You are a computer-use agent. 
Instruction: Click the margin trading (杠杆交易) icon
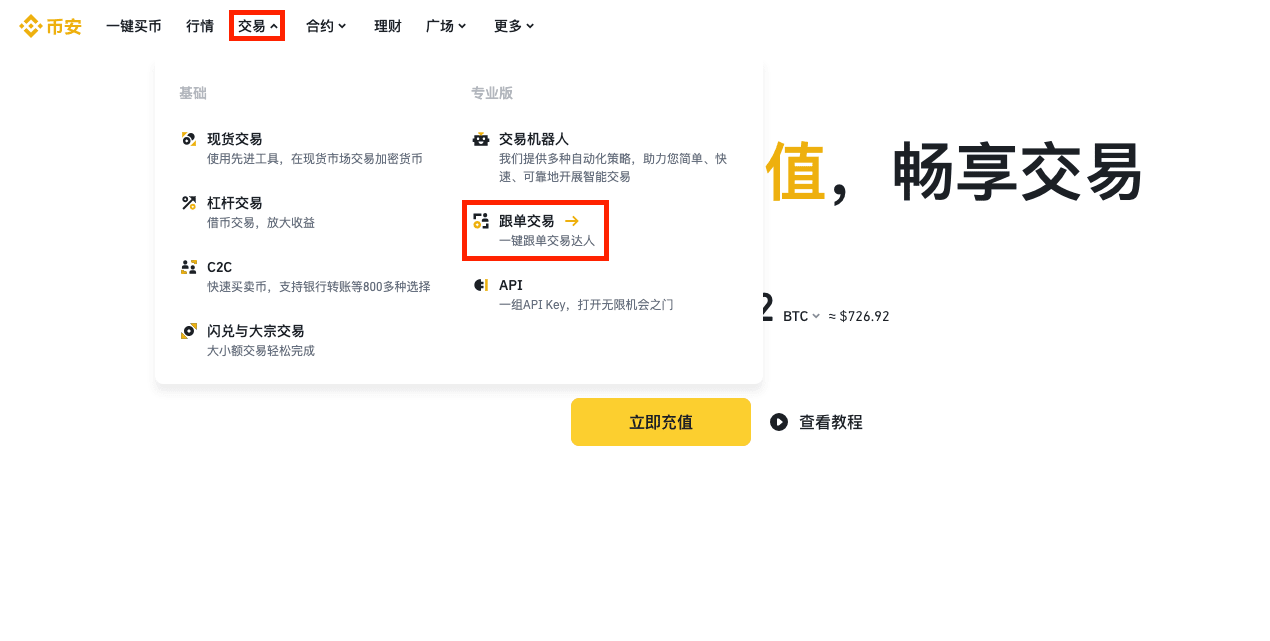point(189,203)
